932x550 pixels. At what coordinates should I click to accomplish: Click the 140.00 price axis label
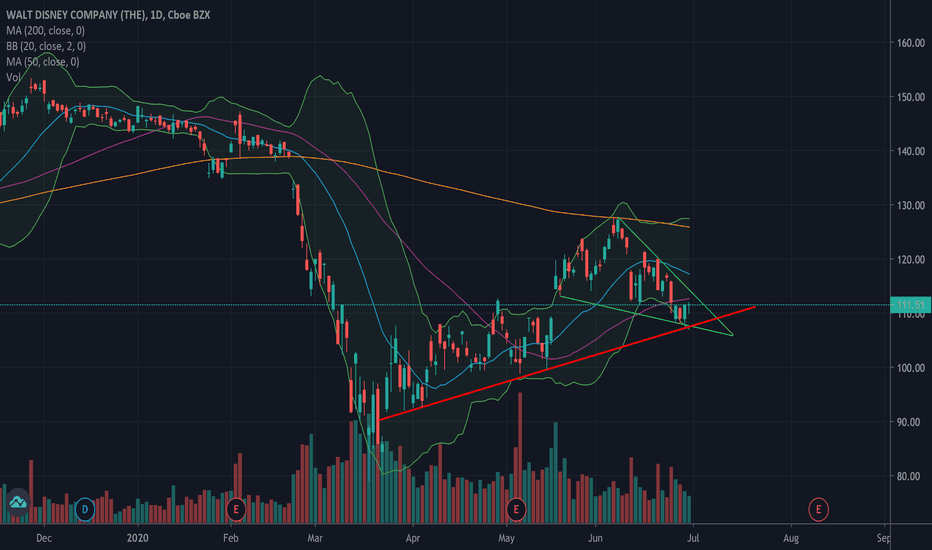click(911, 151)
